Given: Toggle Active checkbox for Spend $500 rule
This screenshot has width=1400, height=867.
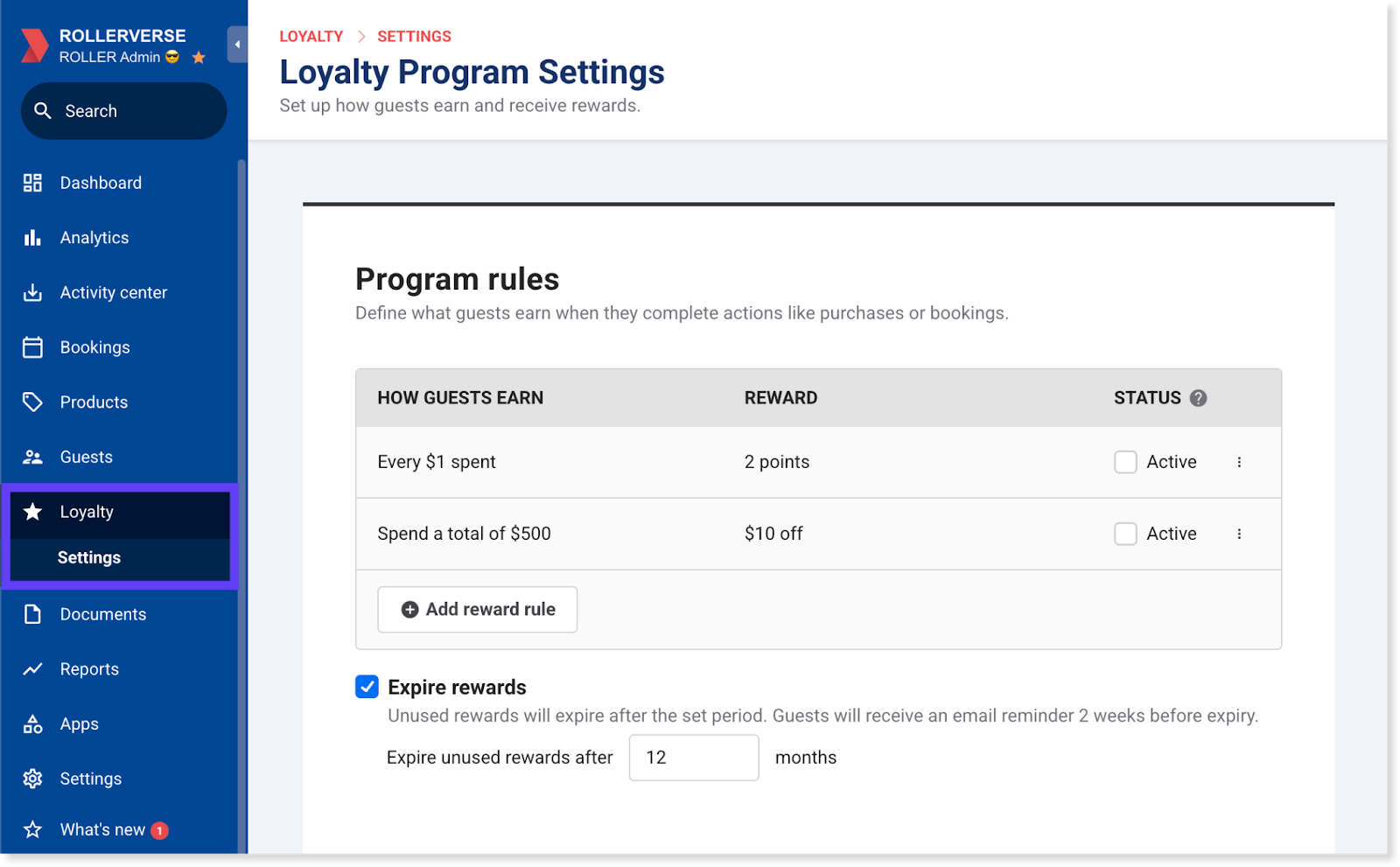Looking at the screenshot, I should point(1125,534).
